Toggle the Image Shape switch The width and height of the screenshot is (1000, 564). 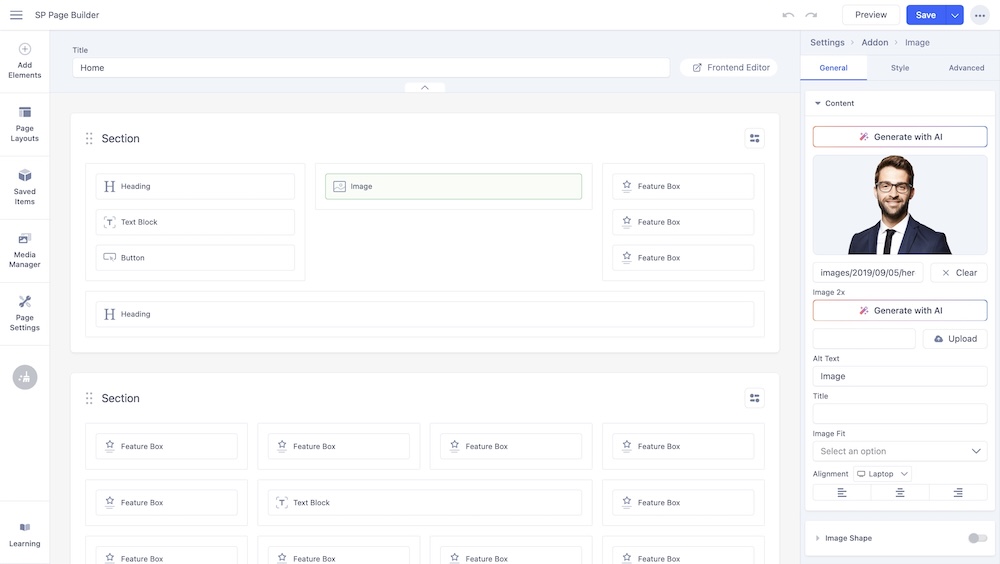click(x=977, y=538)
